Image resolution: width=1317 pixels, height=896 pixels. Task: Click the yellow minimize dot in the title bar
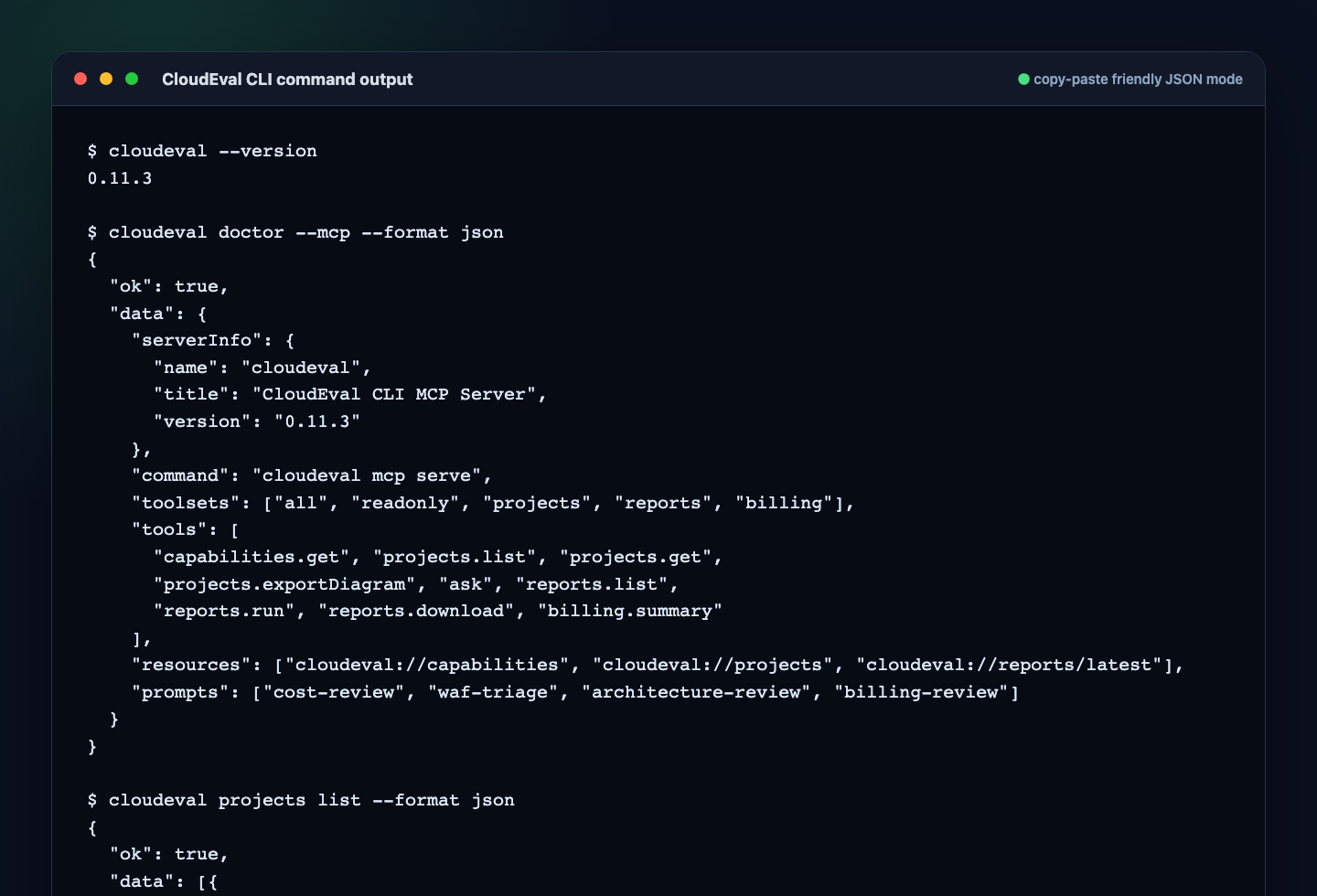pyautogui.click(x=106, y=79)
